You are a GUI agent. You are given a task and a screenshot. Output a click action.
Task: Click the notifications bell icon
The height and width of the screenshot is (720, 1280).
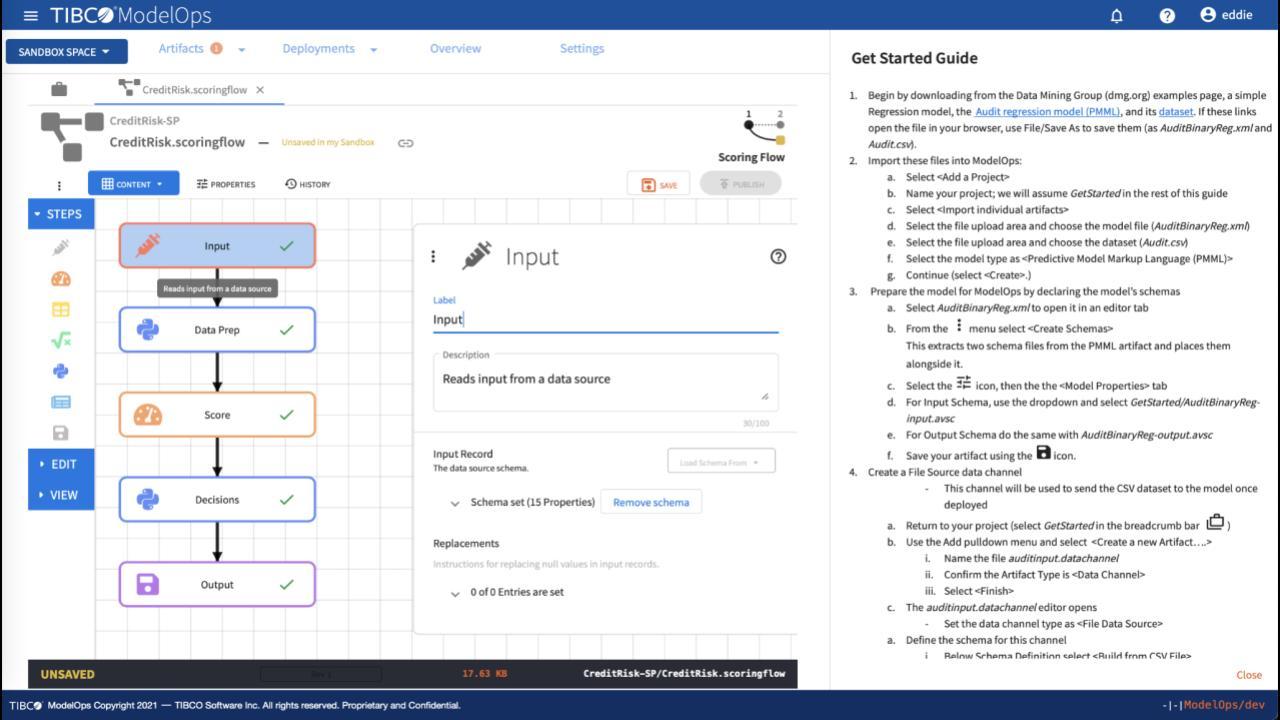[1117, 16]
